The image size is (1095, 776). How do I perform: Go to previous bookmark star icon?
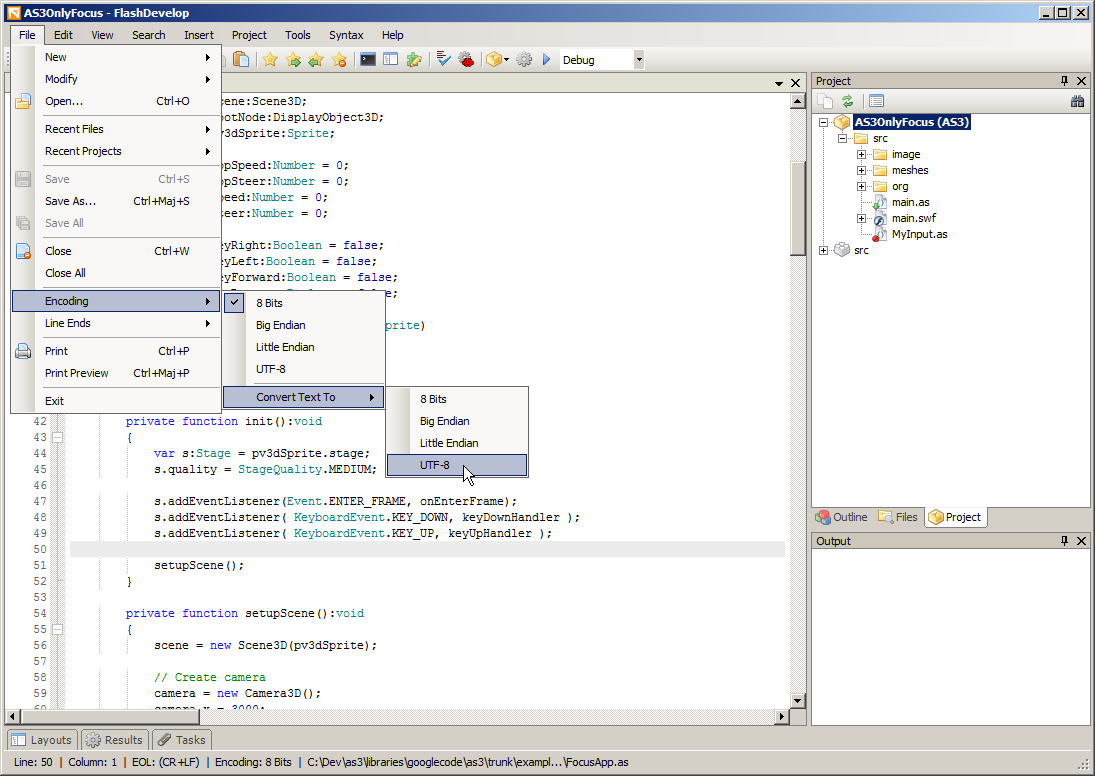point(316,60)
